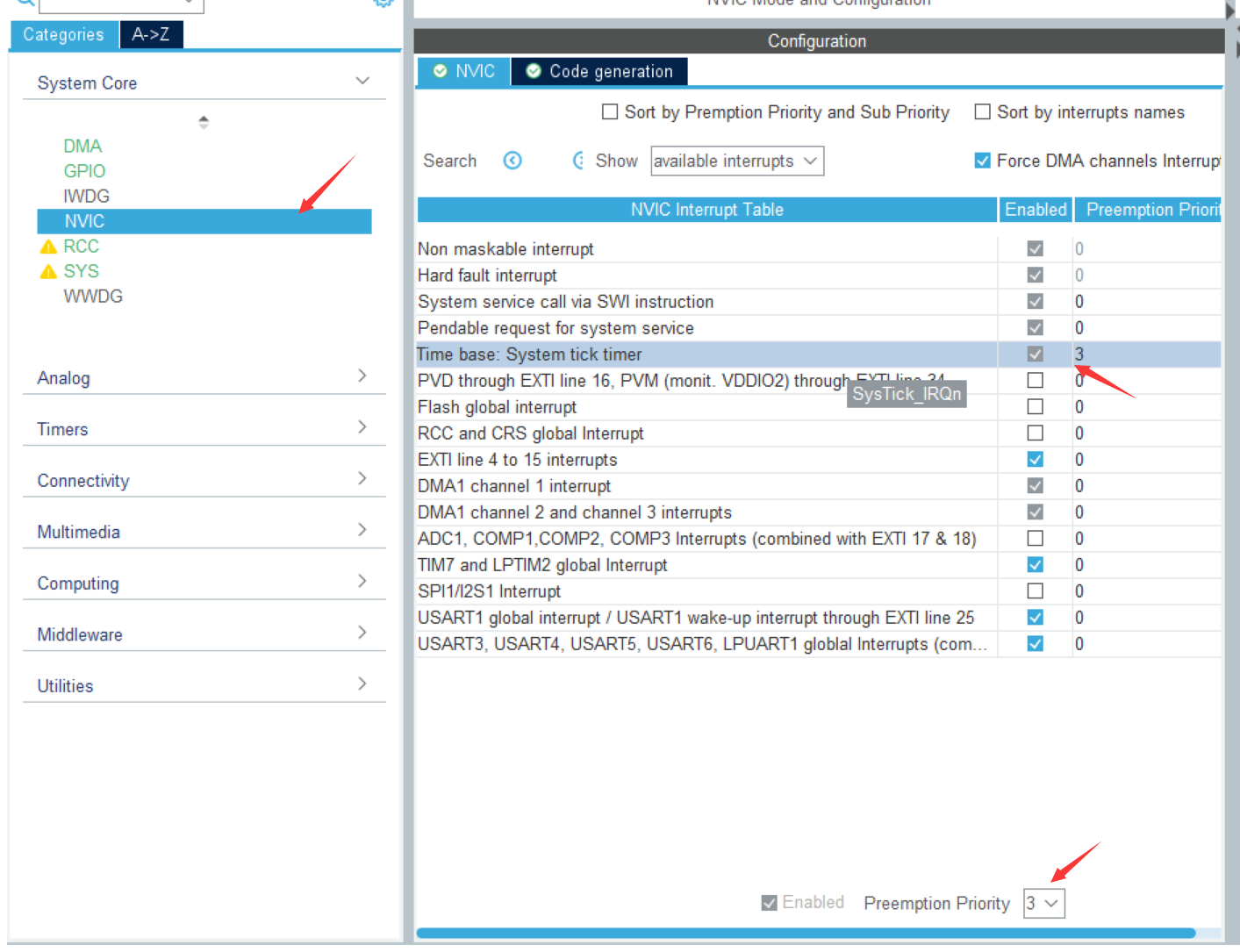Enable Sort by Premption Priority and Sub Priority
The image size is (1240, 952).
pyautogui.click(x=610, y=111)
